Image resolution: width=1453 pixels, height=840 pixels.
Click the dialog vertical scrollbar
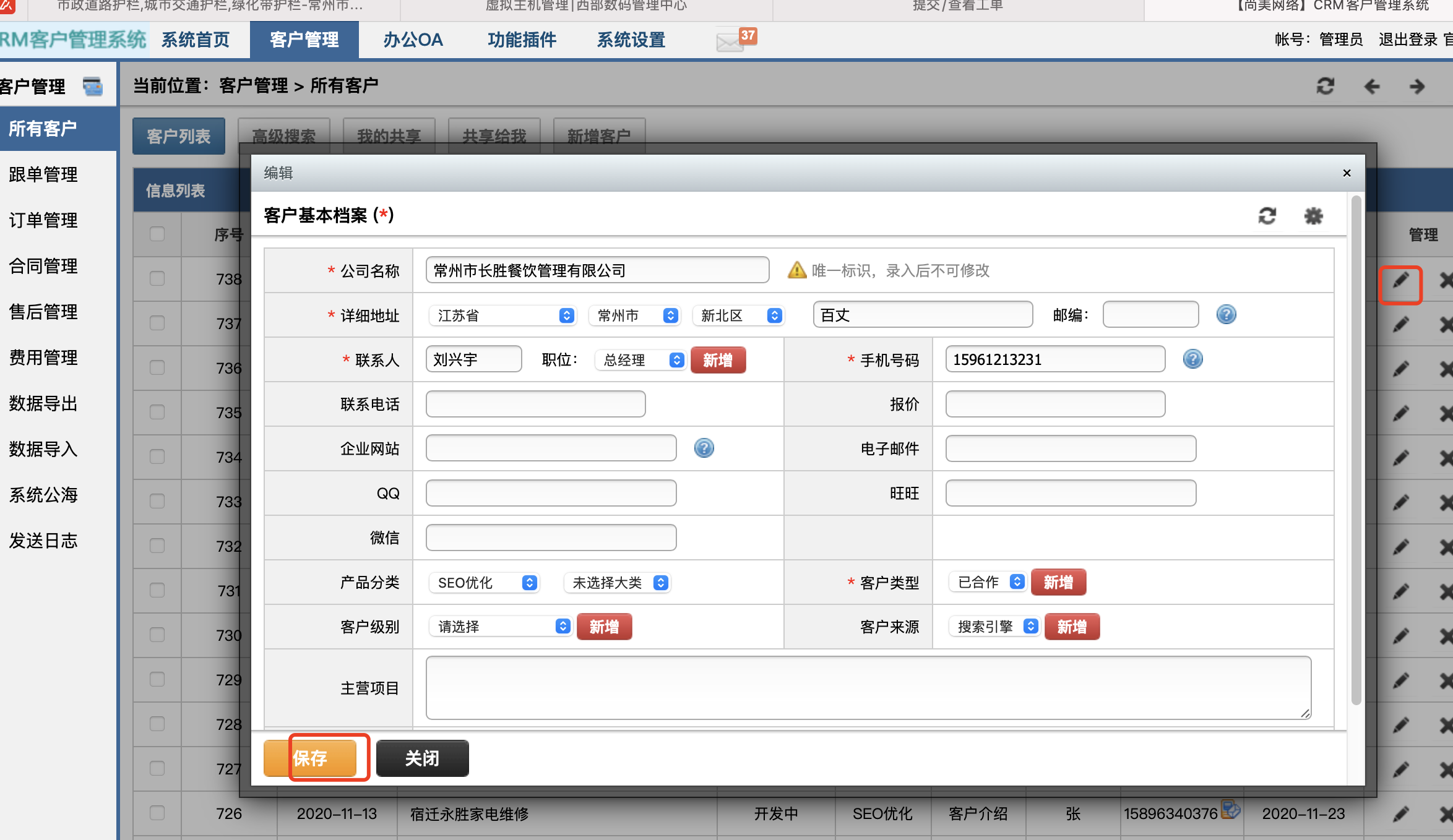pyautogui.click(x=1356, y=450)
